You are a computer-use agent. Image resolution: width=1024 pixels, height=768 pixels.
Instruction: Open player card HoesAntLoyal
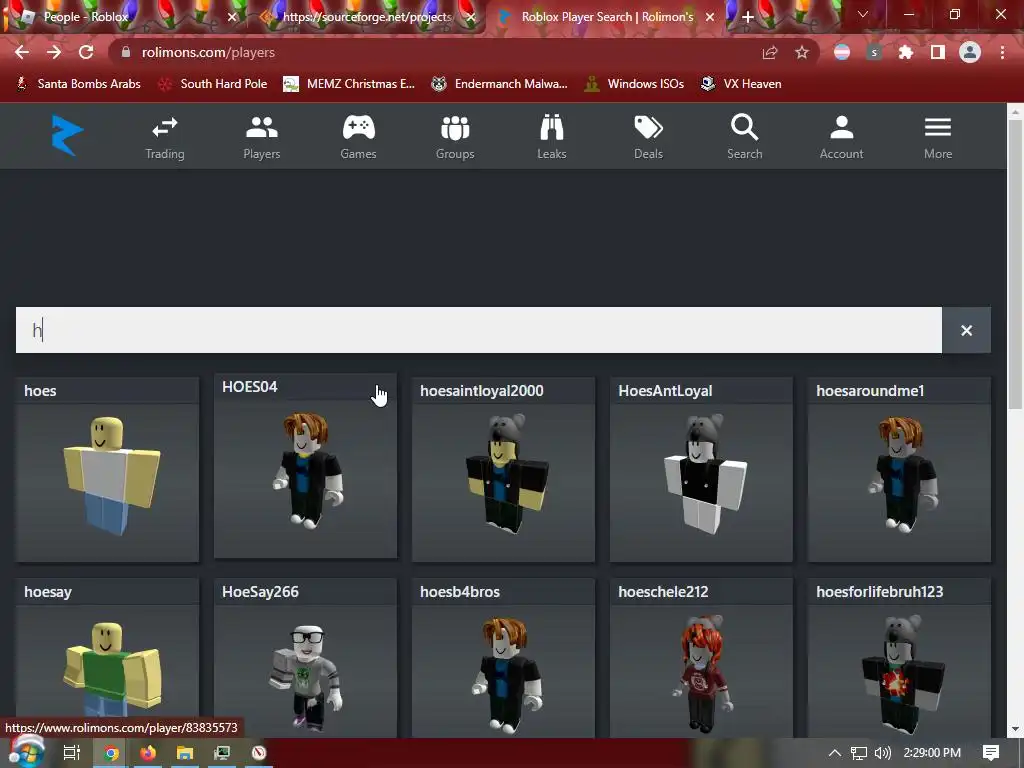(x=701, y=470)
